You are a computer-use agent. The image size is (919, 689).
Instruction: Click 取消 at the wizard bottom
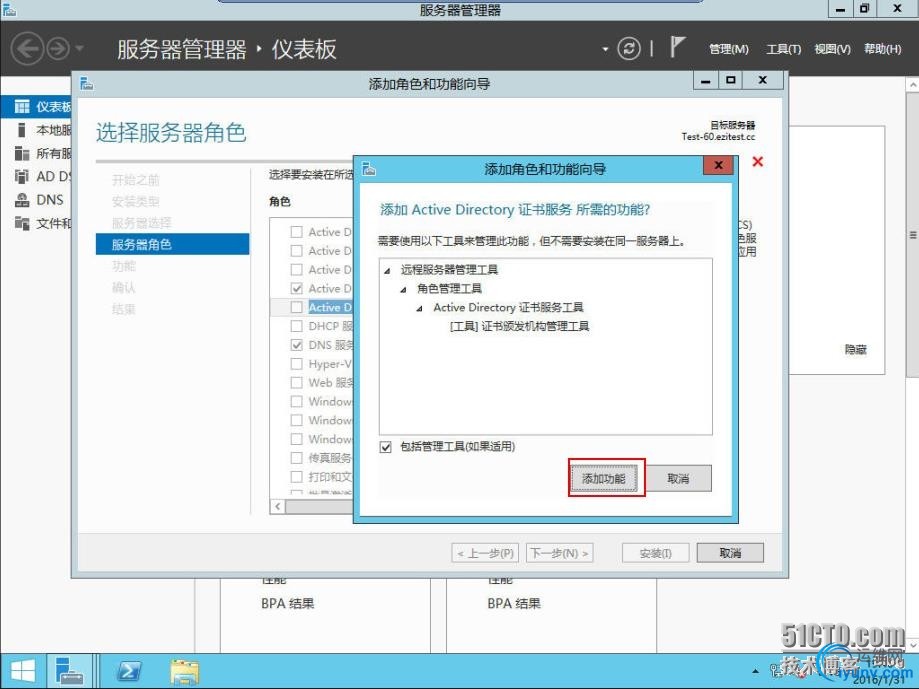[730, 553]
